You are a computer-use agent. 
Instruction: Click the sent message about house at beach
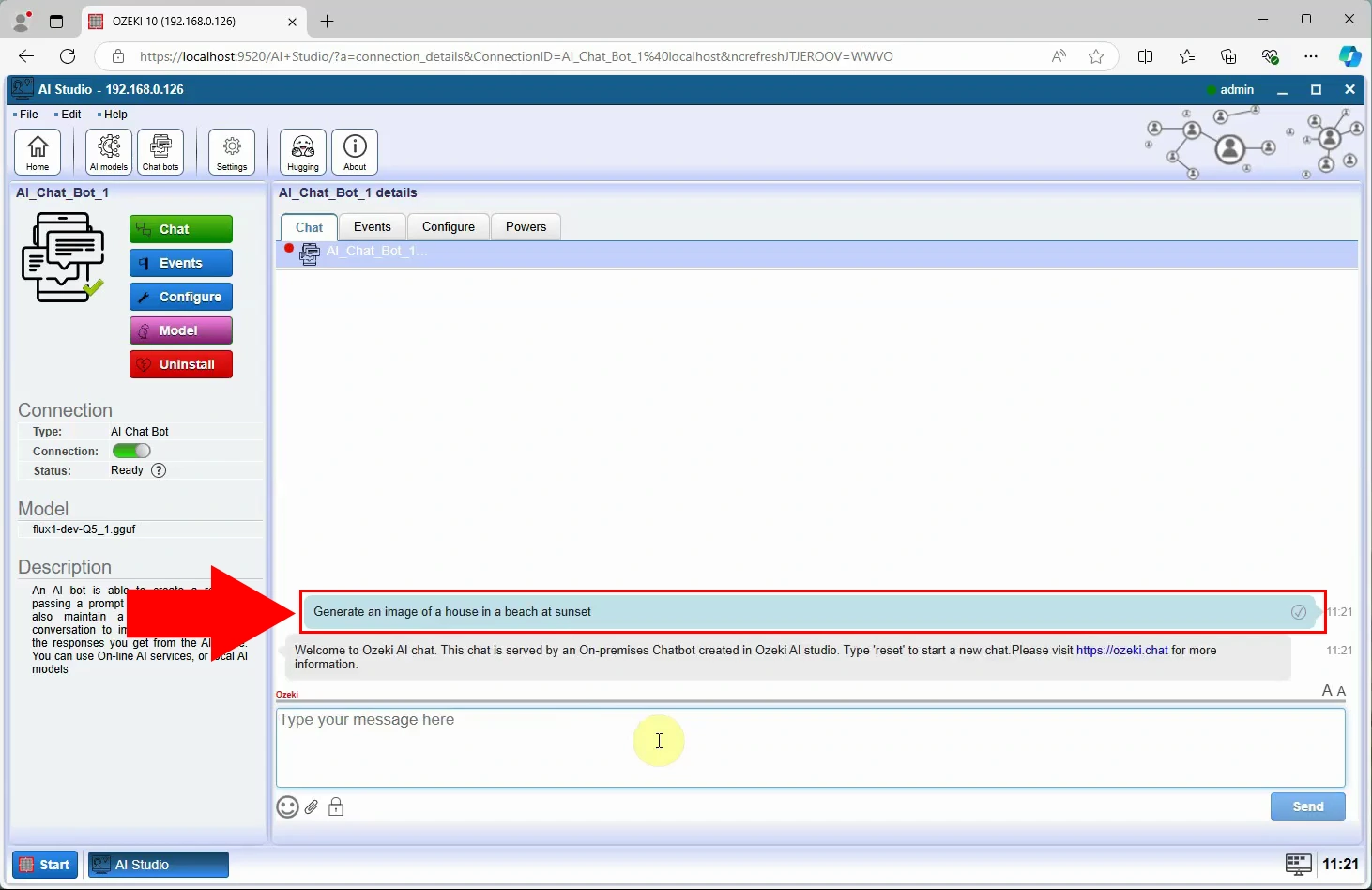[813, 612]
